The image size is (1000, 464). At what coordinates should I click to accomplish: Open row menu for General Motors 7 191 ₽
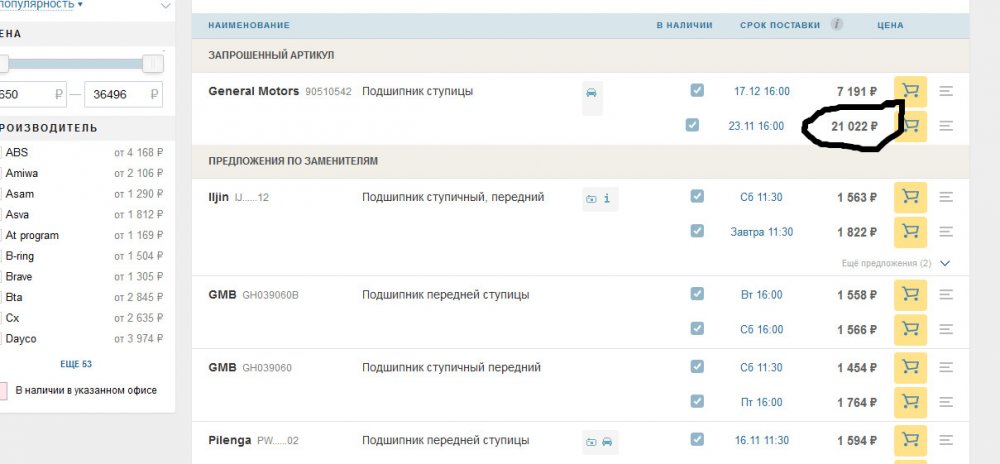point(946,91)
